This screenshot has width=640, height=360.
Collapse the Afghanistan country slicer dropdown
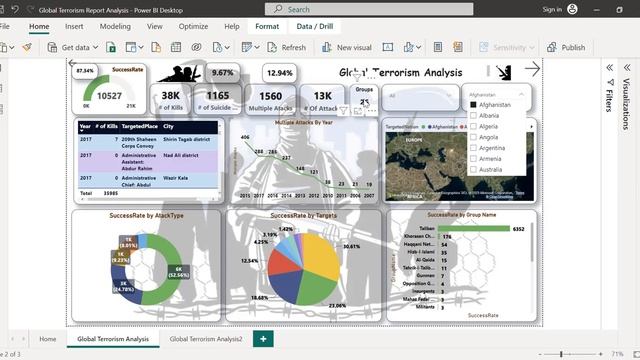521,94
